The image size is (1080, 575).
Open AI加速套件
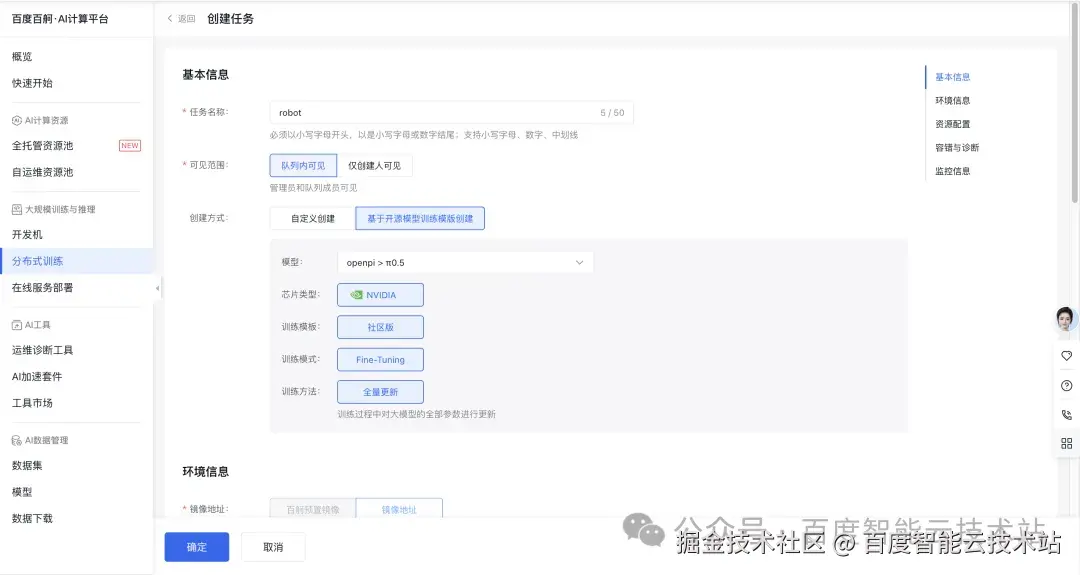point(37,377)
